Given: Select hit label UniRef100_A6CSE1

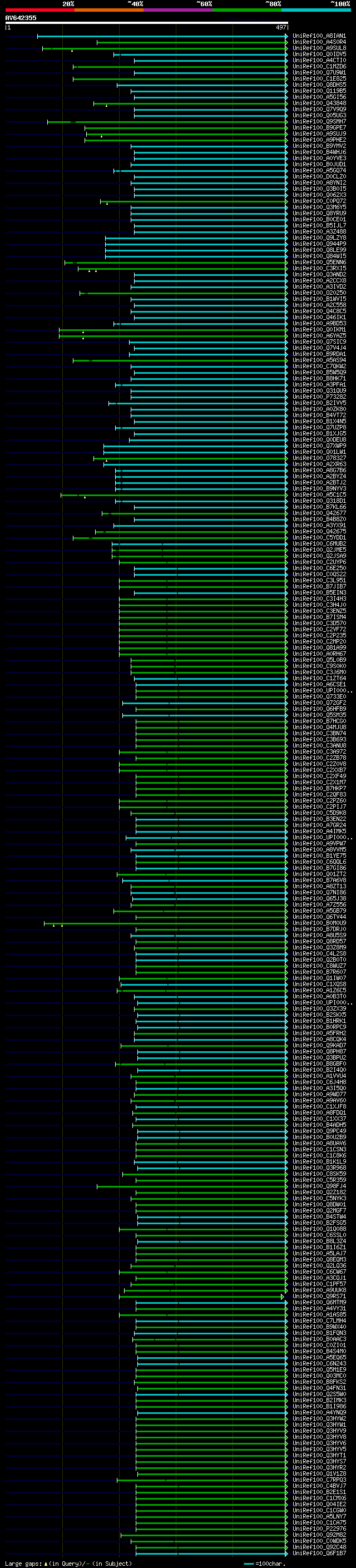Looking at the screenshot, I should tap(319, 684).
